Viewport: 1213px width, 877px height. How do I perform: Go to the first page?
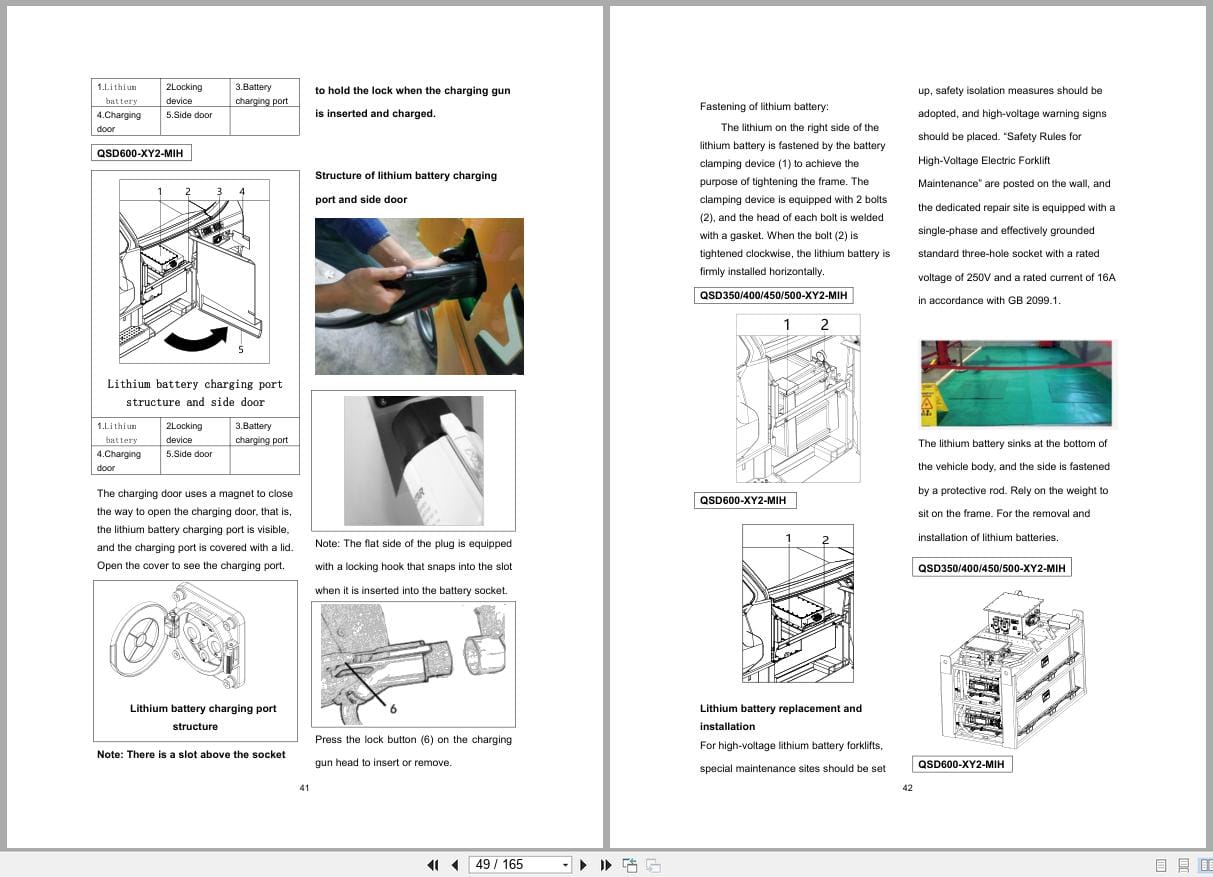tap(432, 865)
